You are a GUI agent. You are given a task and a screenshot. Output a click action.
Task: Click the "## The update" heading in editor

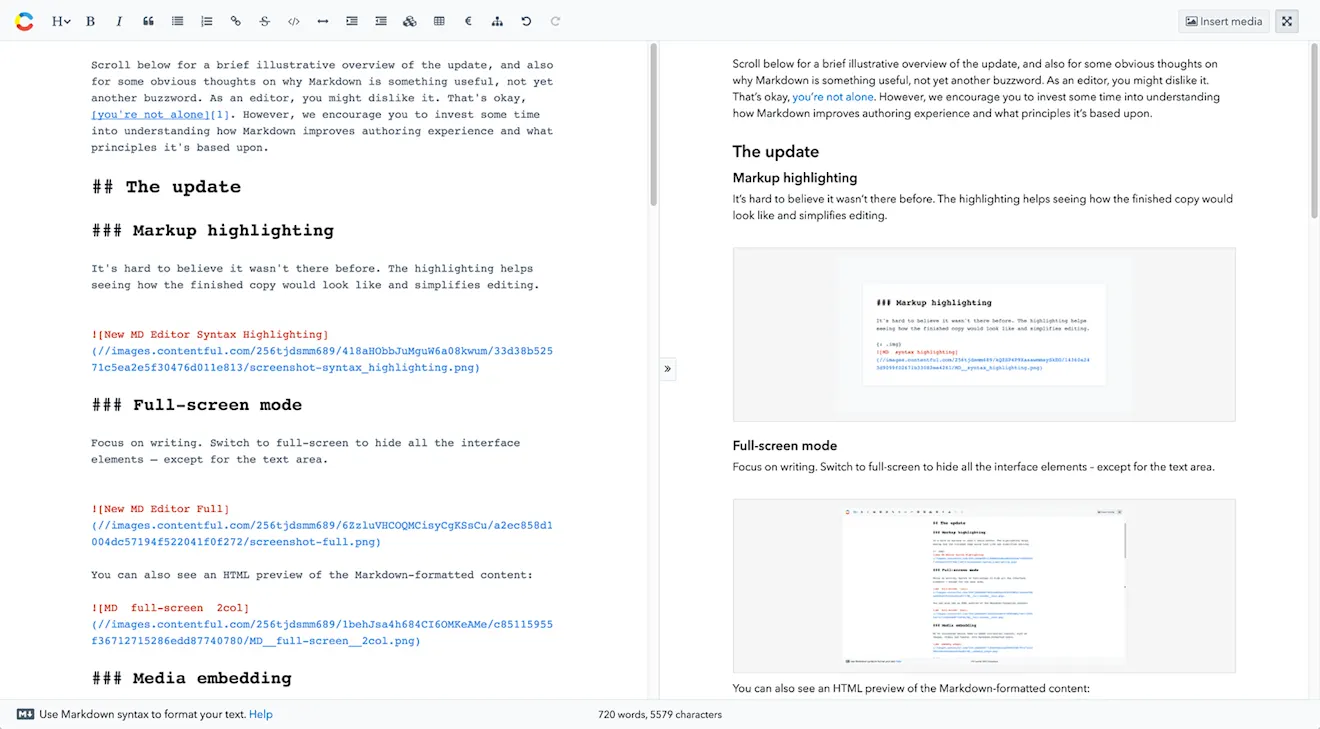coord(166,187)
